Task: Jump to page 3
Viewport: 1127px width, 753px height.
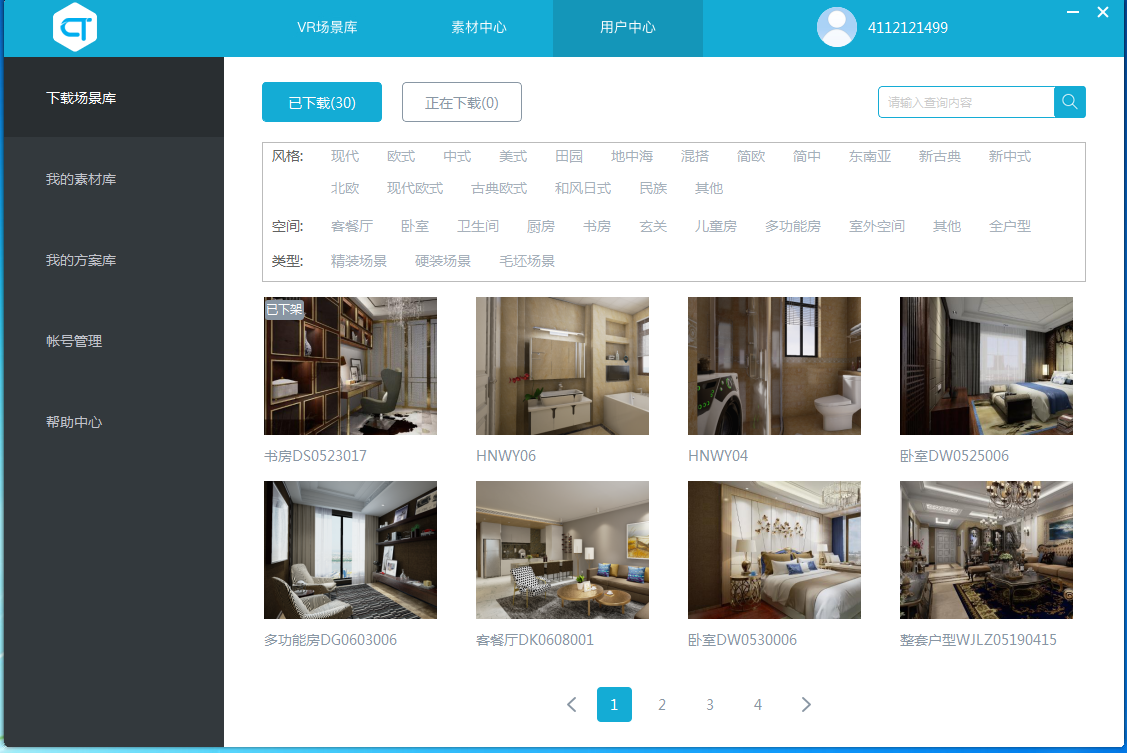Action: point(710,705)
